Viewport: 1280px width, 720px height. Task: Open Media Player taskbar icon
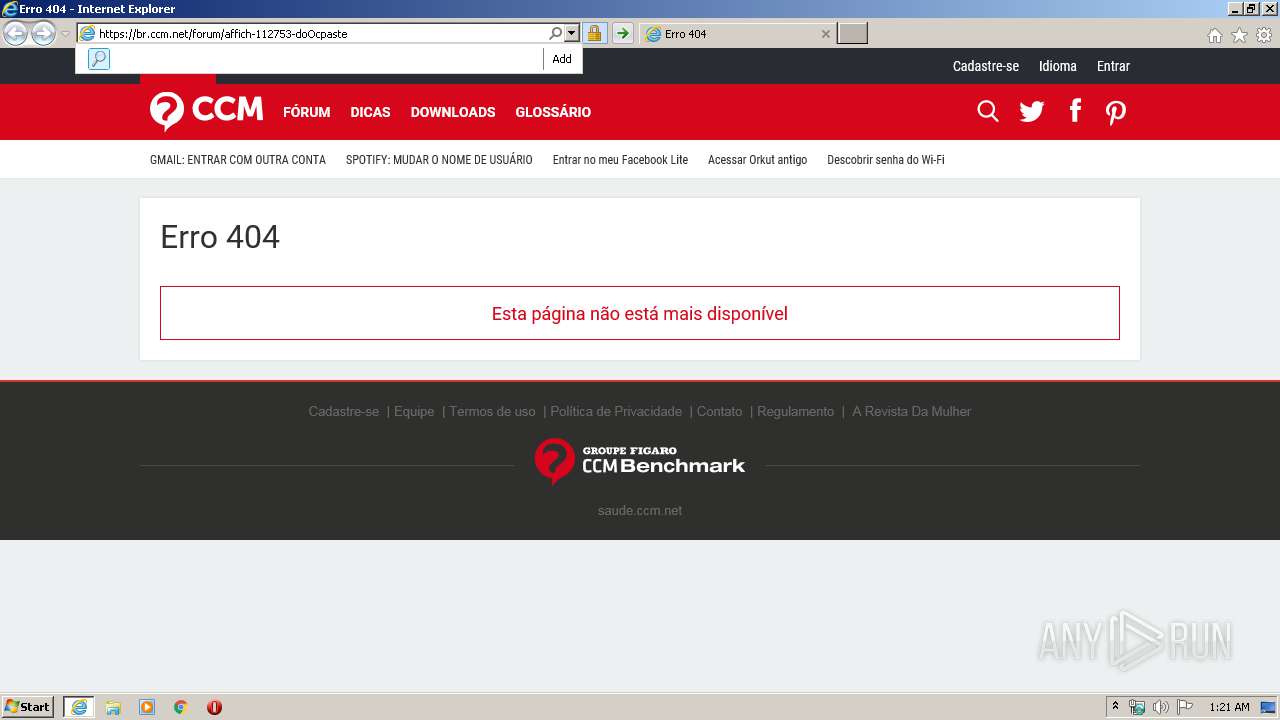click(x=147, y=707)
